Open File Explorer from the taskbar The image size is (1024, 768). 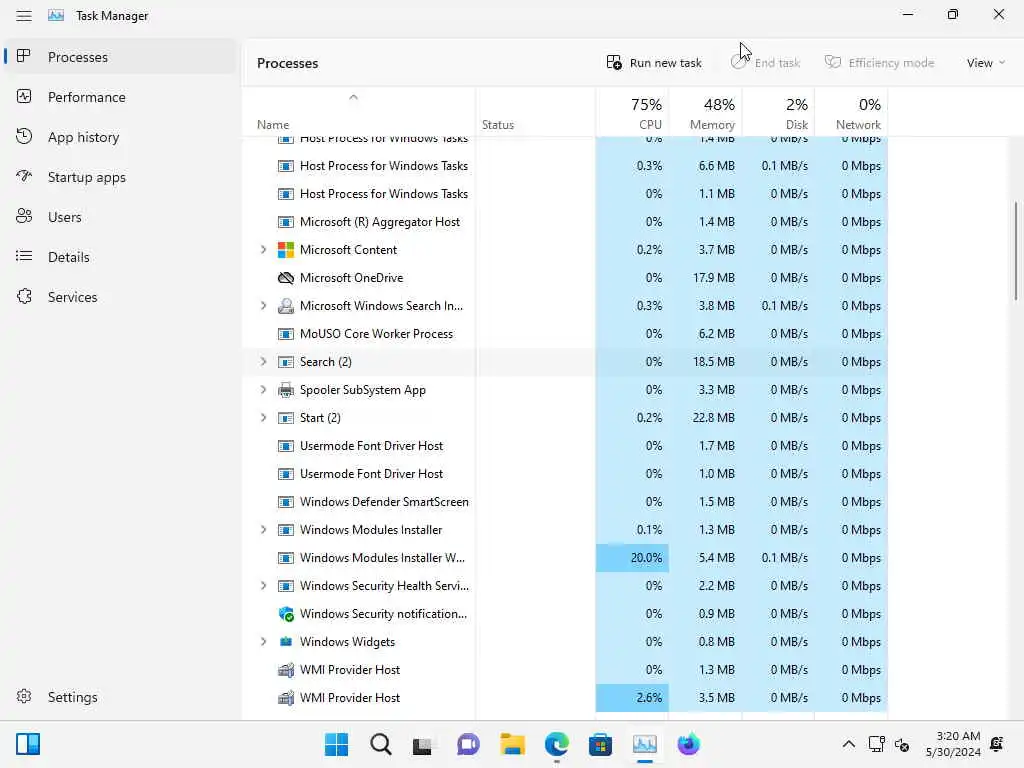coord(513,744)
